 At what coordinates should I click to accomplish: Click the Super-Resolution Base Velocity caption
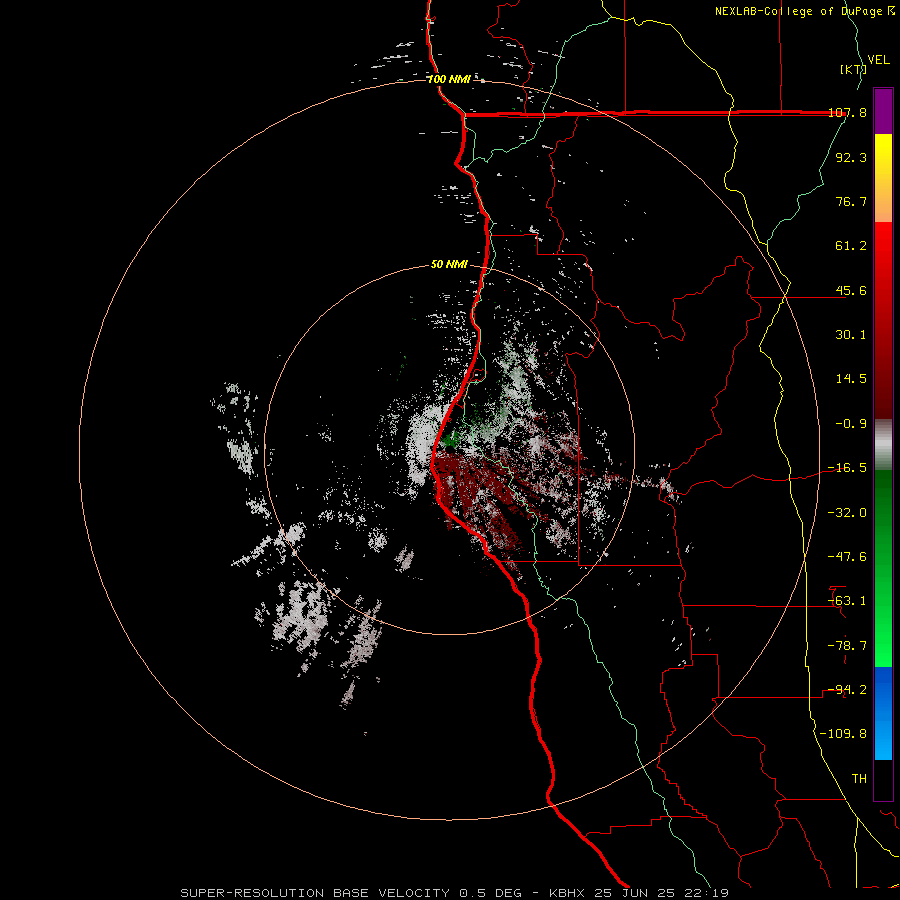[x=455, y=893]
